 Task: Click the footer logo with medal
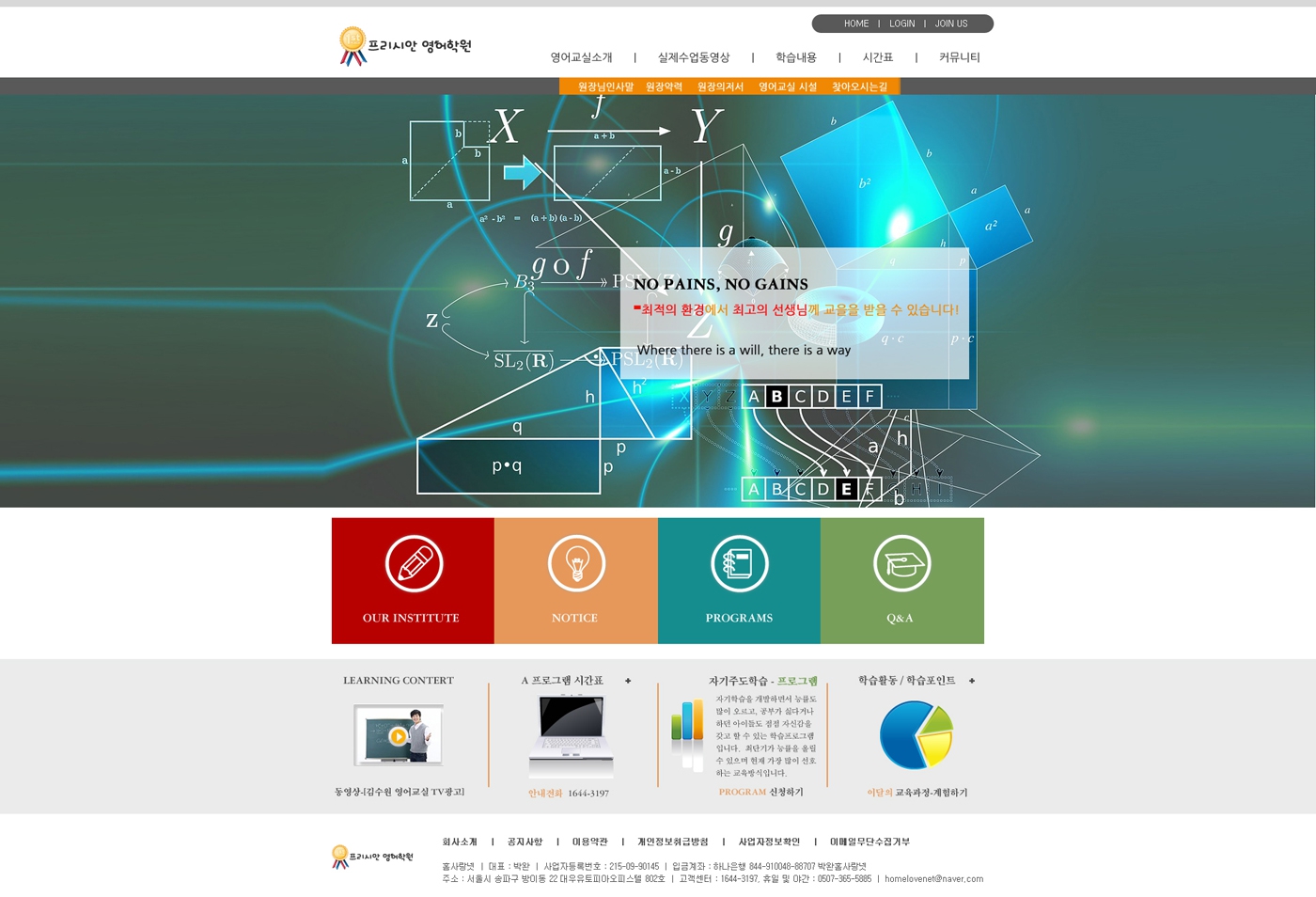[x=372, y=857]
